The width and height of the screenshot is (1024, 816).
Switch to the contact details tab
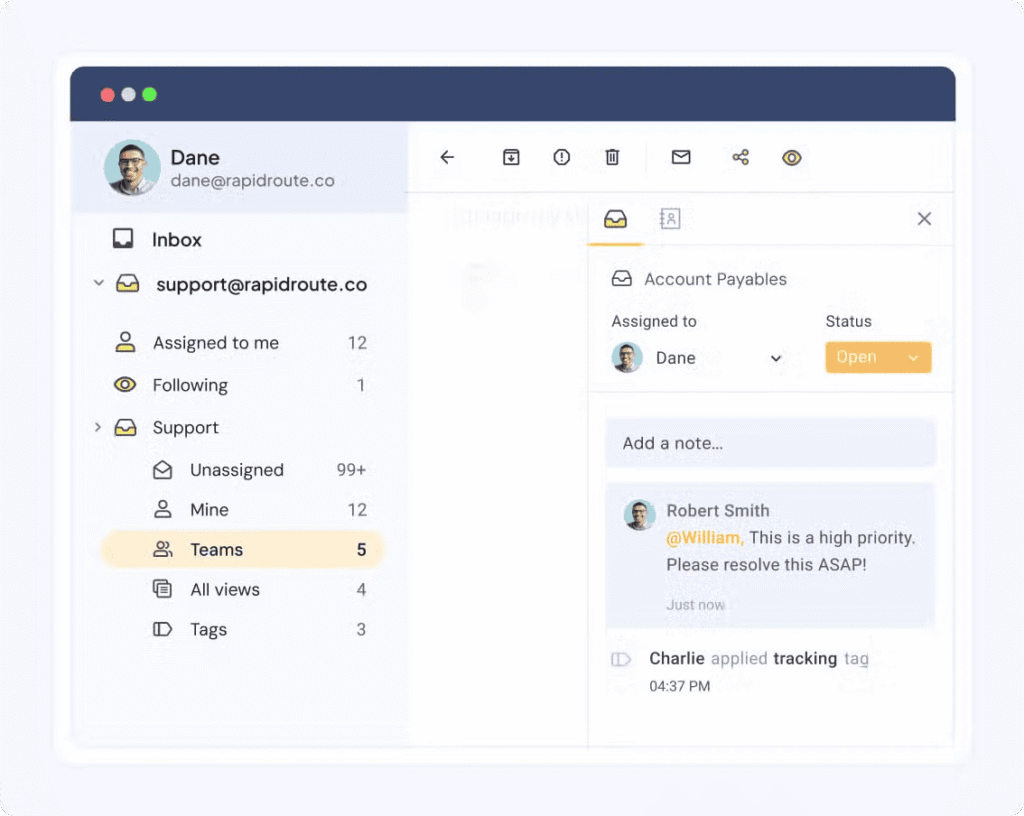click(x=669, y=218)
